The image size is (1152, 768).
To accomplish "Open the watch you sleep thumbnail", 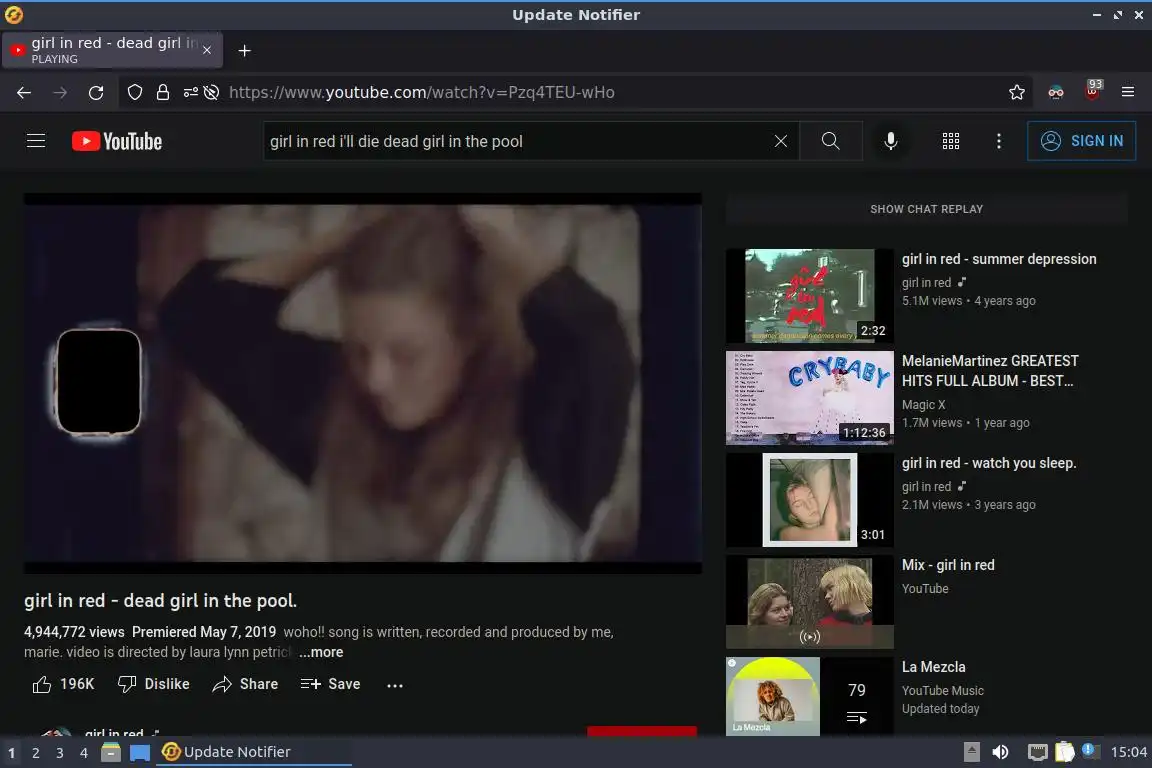I will (810, 500).
